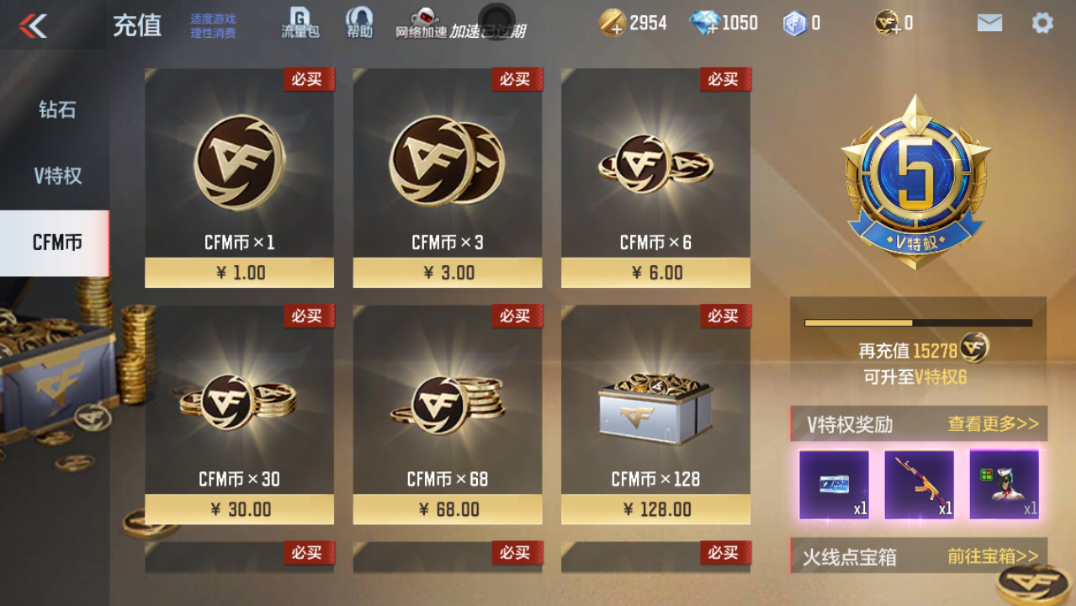Image resolution: width=1076 pixels, height=606 pixels.
Task: Switch to the V特权 tab
Action: pyautogui.click(x=56, y=176)
